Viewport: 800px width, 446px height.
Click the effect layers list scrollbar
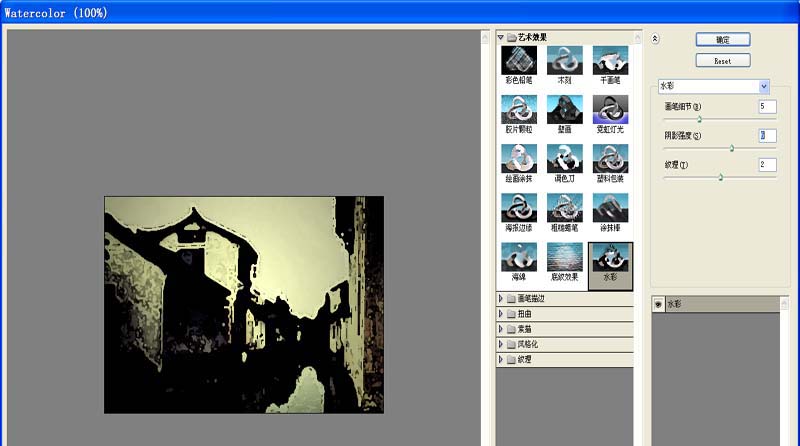click(x=784, y=371)
